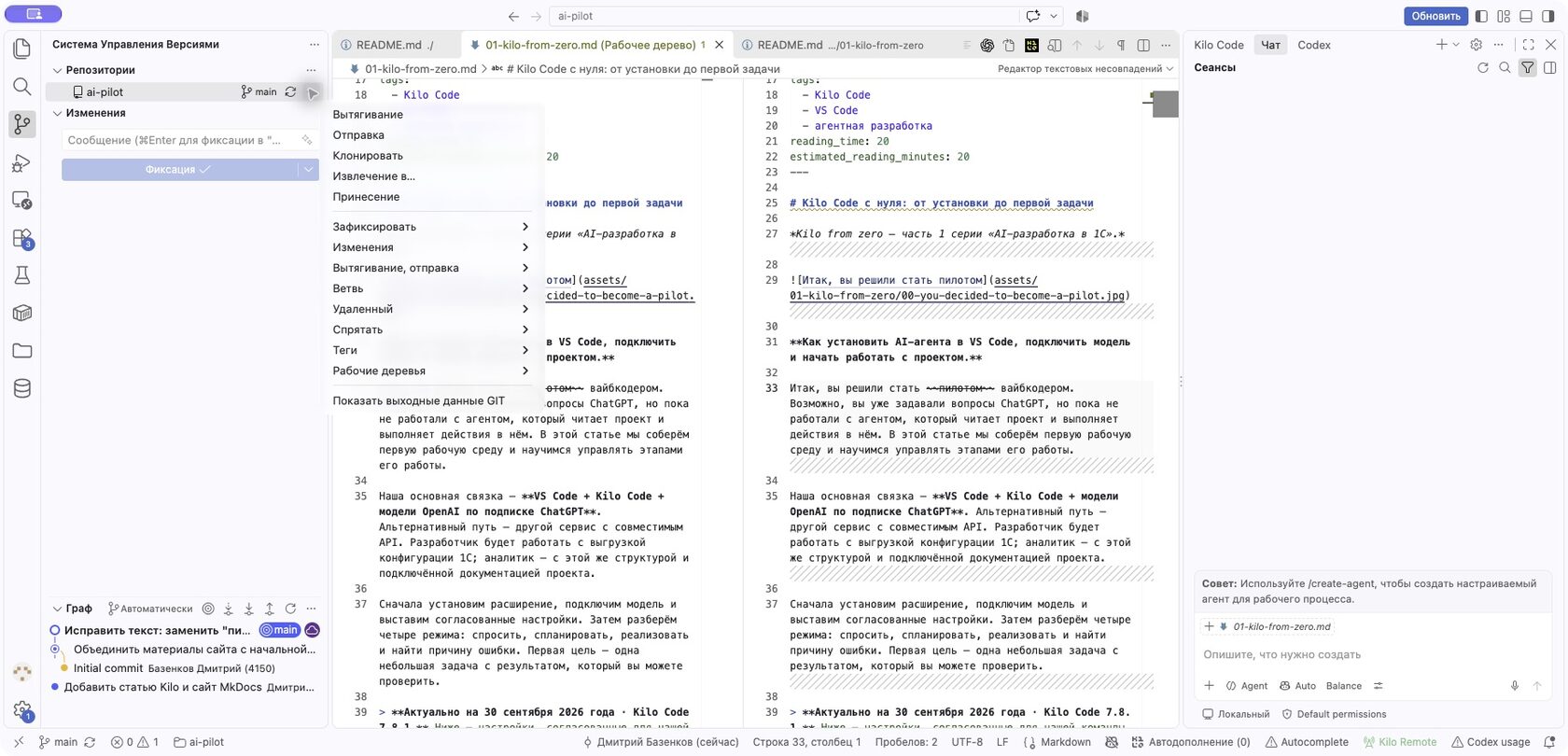This screenshot has width=1568, height=756.
Task: Toggle bottom panel layout button
Action: click(1526, 16)
